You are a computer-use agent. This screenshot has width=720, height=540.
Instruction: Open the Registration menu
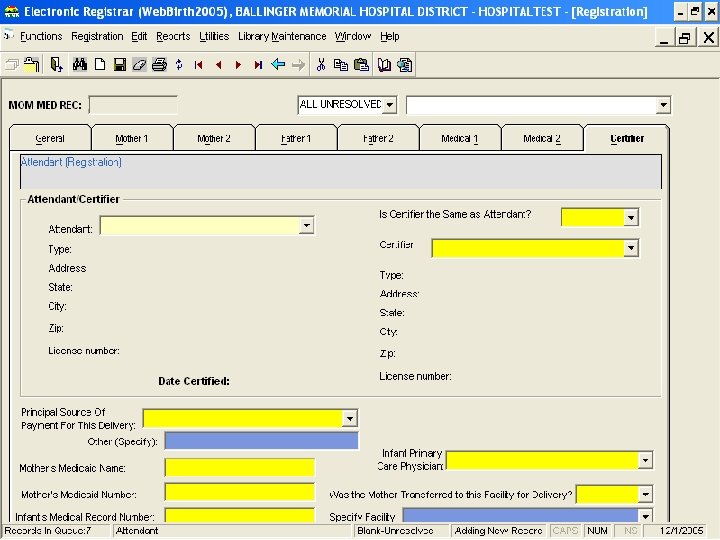click(97, 36)
